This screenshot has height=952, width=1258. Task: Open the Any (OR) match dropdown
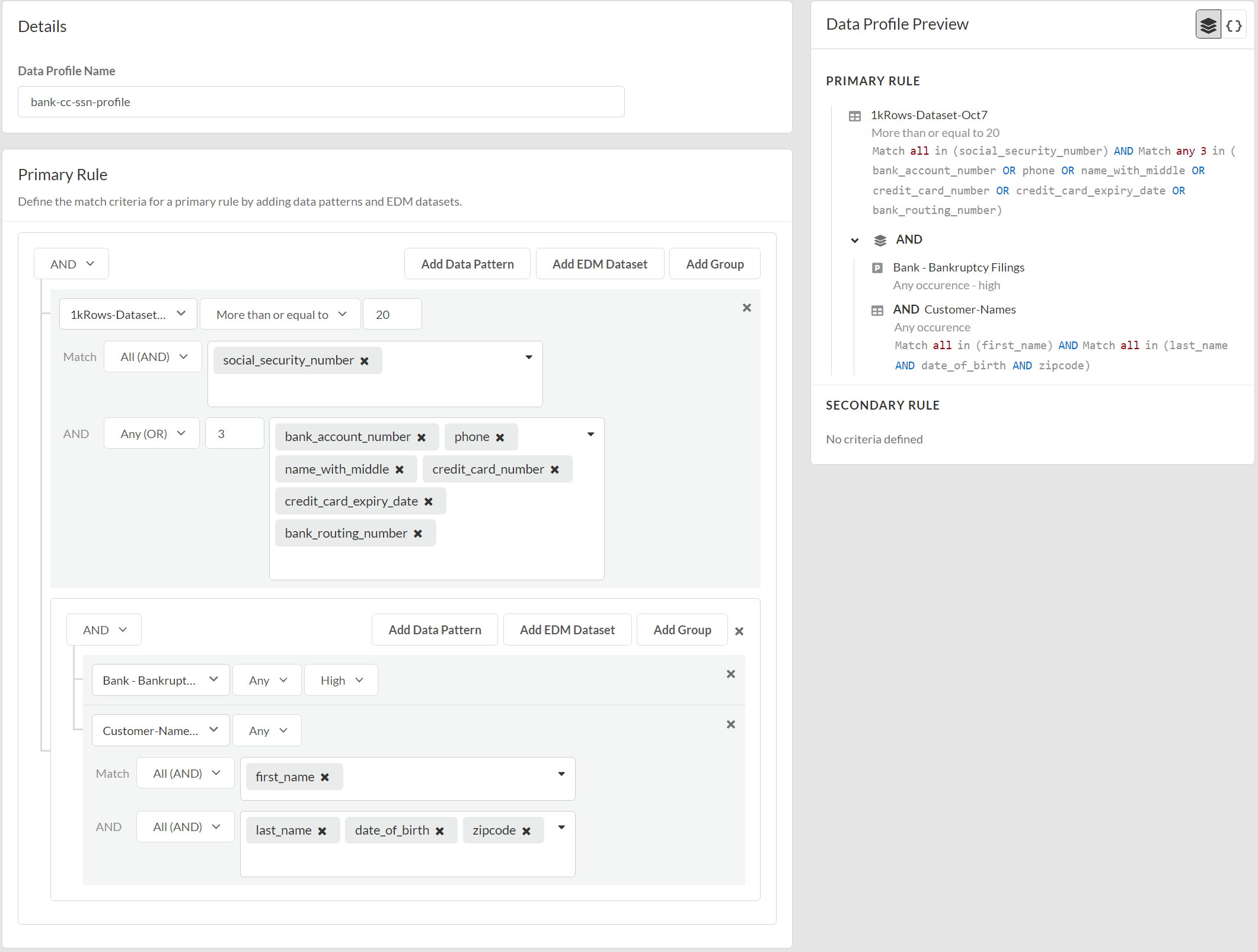pos(152,434)
